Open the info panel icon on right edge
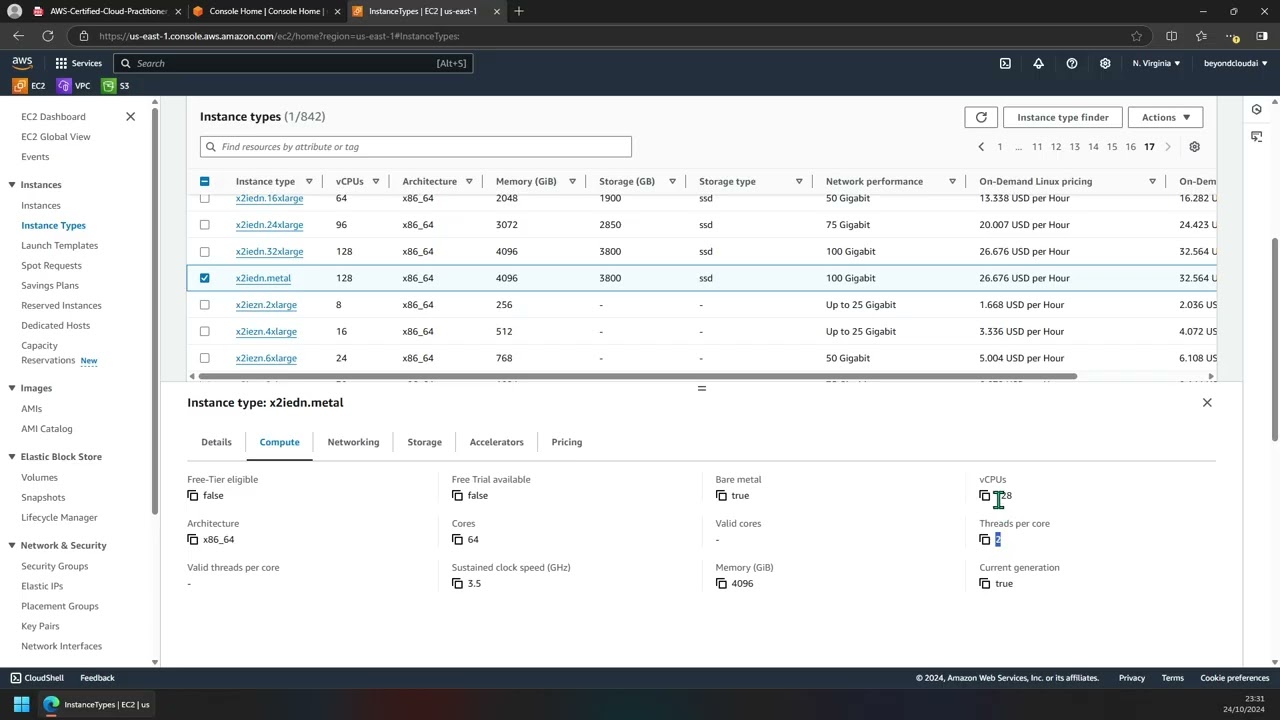This screenshot has height=720, width=1280. (1257, 109)
